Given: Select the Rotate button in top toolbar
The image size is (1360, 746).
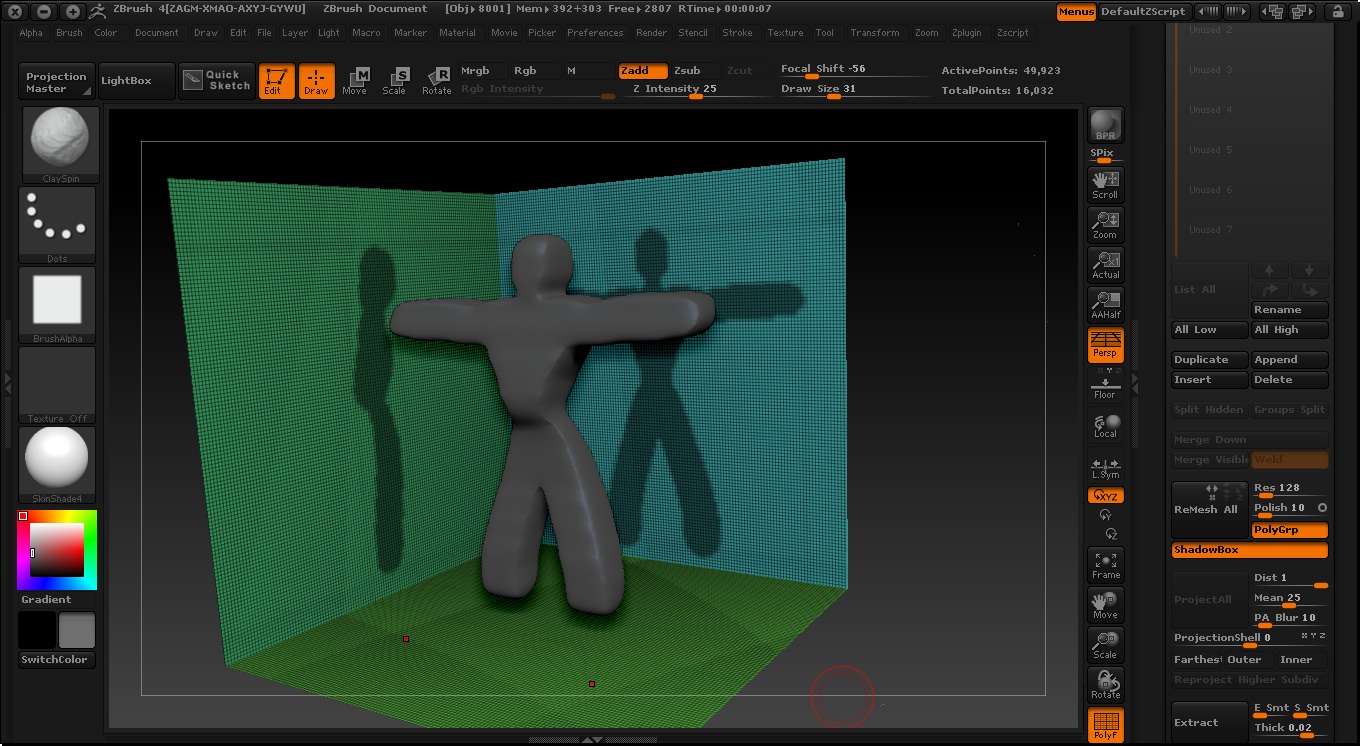Looking at the screenshot, I should pos(436,81).
